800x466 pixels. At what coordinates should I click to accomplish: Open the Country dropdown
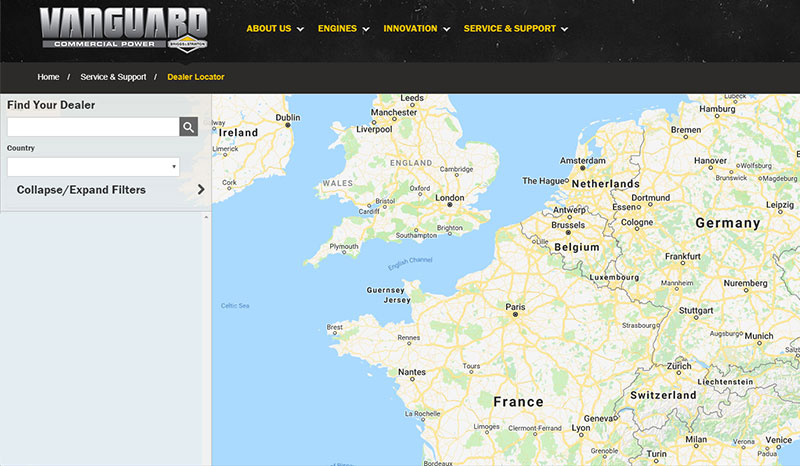click(x=93, y=167)
